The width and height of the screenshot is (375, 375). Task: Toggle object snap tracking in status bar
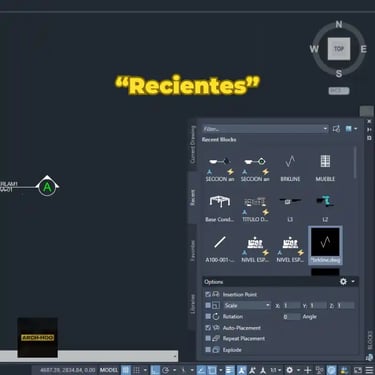(201, 370)
